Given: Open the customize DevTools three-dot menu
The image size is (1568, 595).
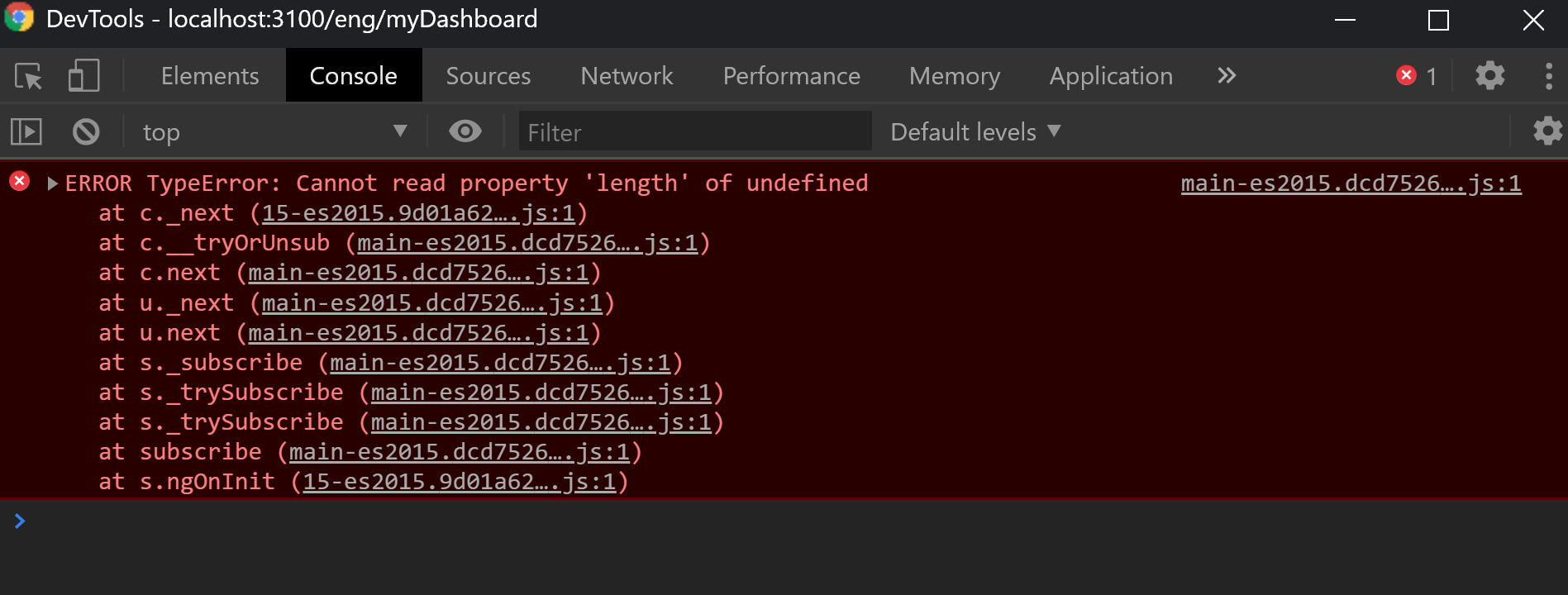Looking at the screenshot, I should [1550, 75].
